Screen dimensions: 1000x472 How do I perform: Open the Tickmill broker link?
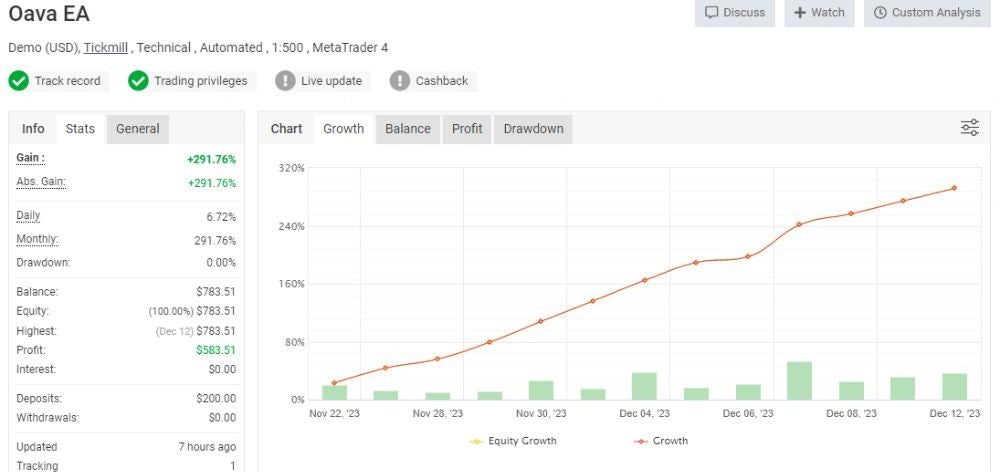(106, 47)
